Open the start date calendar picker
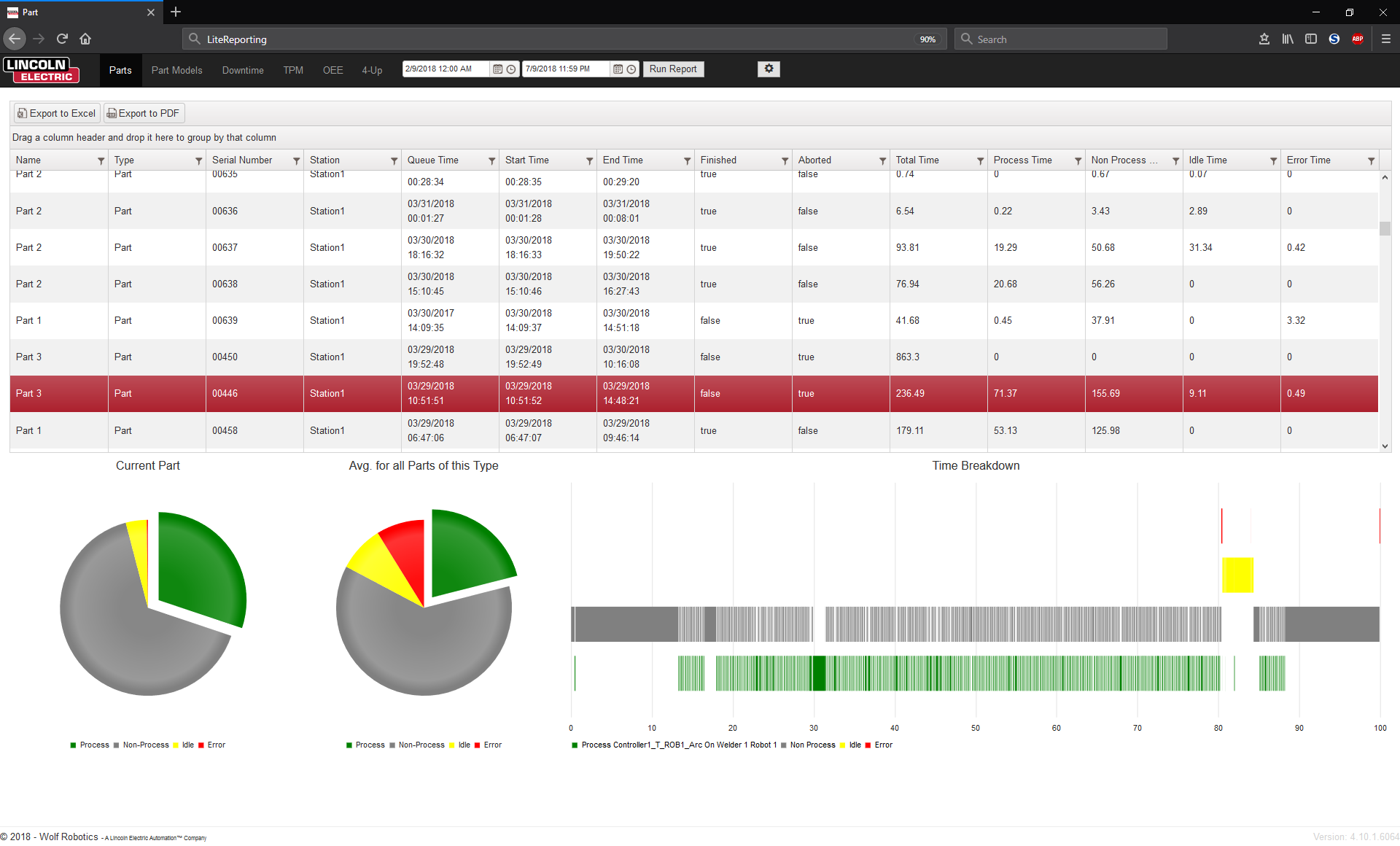 click(x=498, y=69)
